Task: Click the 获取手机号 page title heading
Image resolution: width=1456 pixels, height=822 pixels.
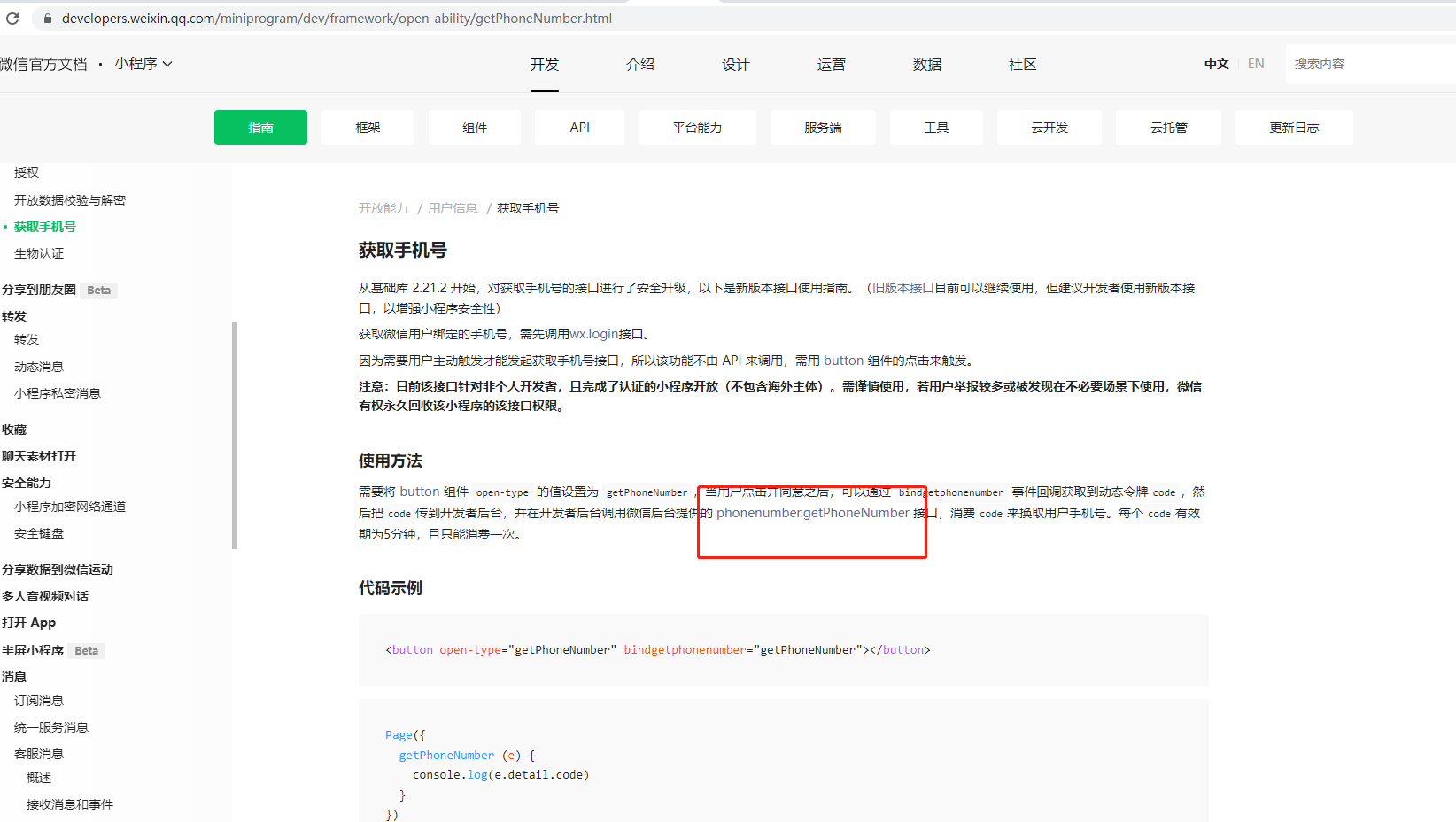Action: (x=403, y=251)
